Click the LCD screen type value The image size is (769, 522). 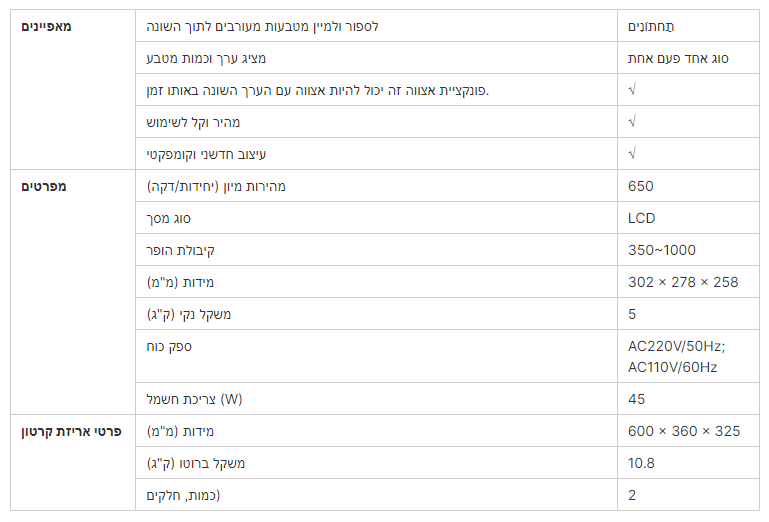(x=641, y=218)
